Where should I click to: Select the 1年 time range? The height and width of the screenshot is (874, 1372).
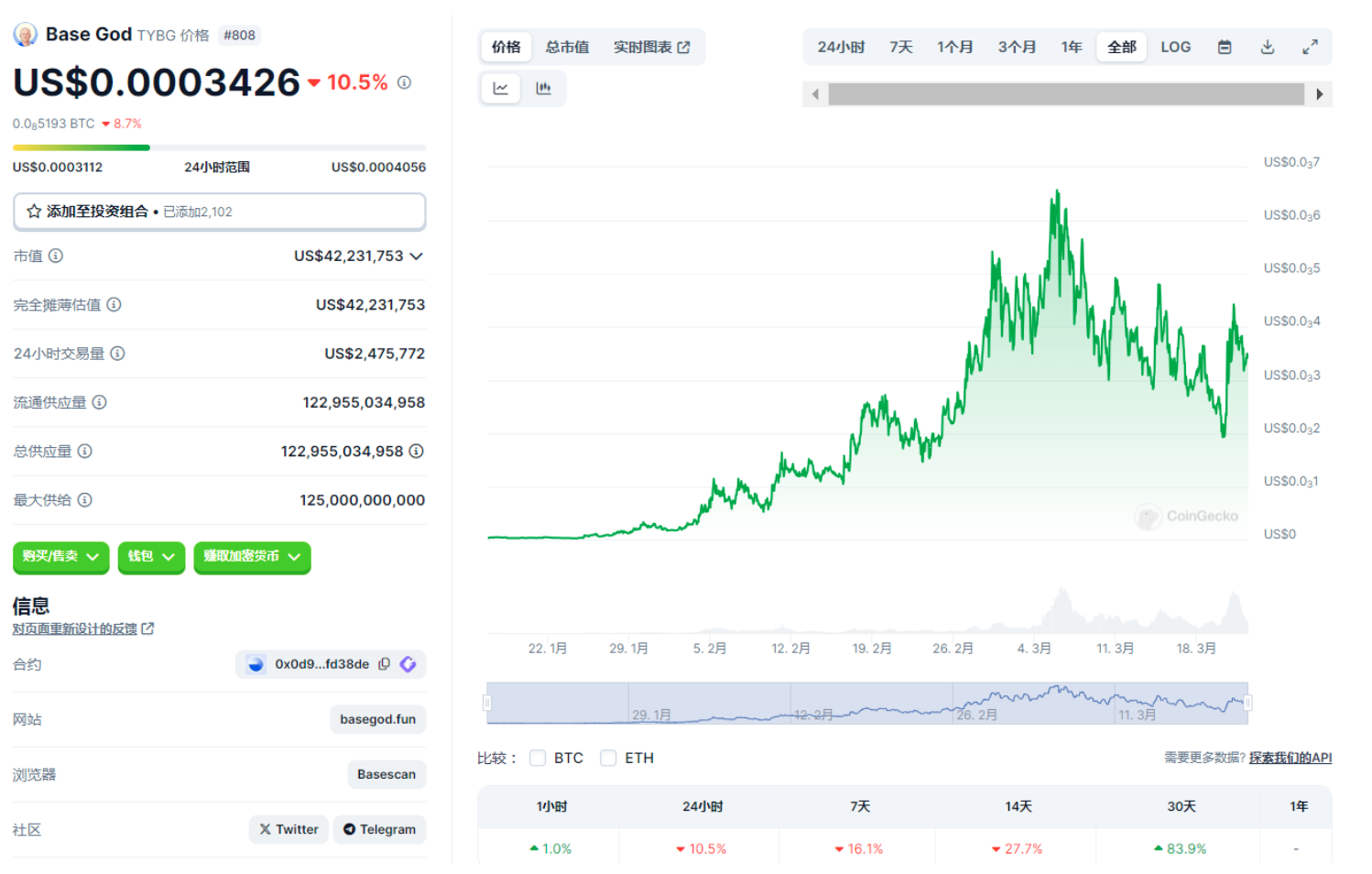click(x=1072, y=47)
